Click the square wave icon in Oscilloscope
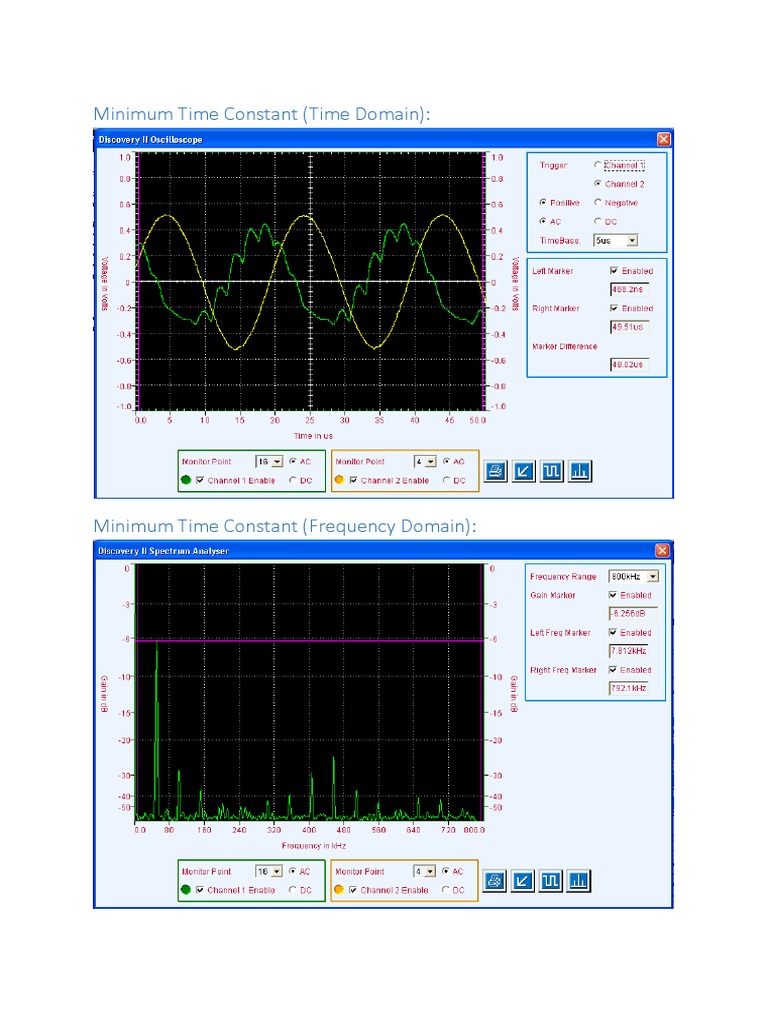 pyautogui.click(x=552, y=471)
